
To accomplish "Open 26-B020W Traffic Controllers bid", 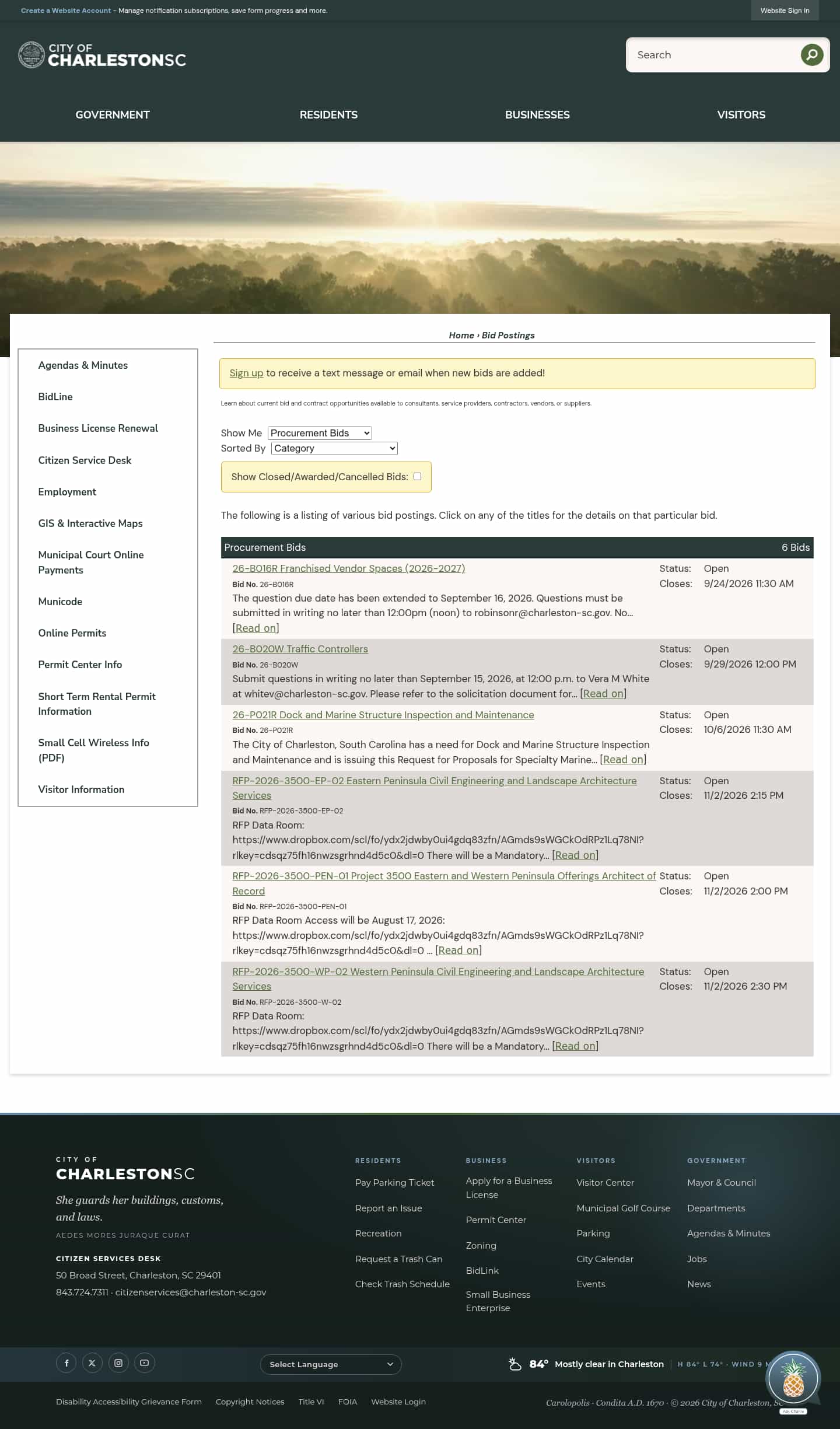I will pyautogui.click(x=300, y=649).
